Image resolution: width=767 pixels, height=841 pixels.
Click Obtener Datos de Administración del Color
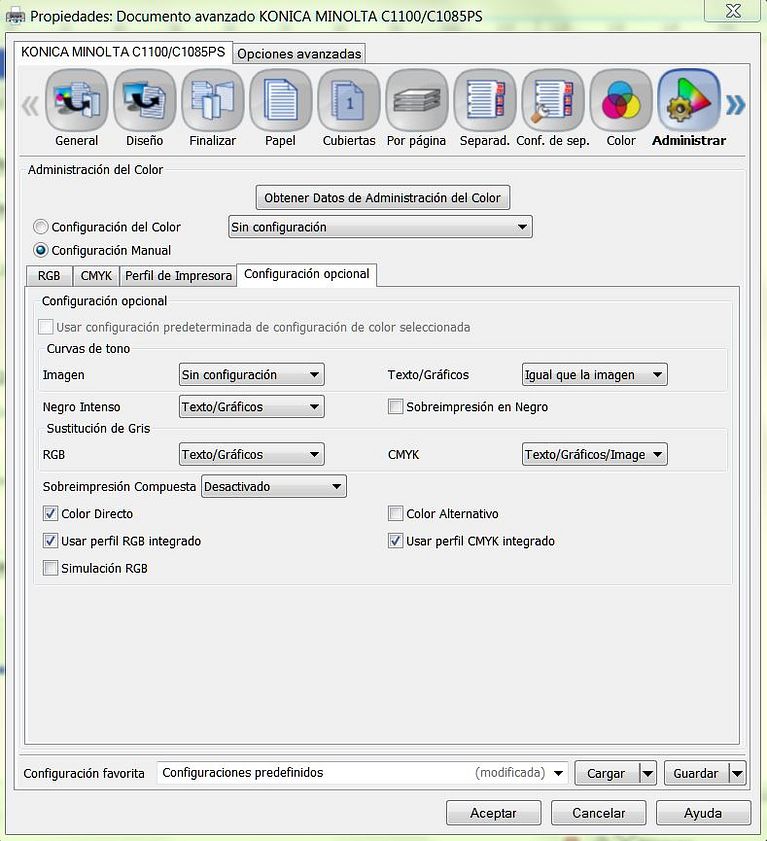tap(382, 197)
